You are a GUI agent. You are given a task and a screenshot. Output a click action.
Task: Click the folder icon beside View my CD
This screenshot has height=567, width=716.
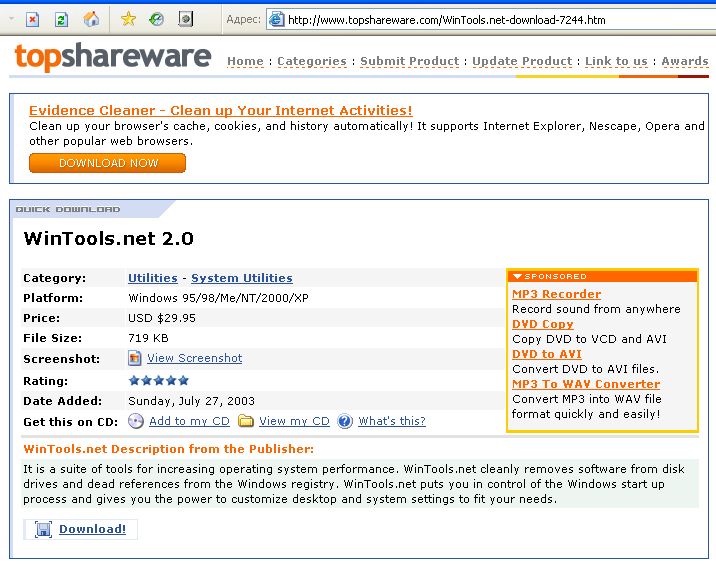(246, 421)
